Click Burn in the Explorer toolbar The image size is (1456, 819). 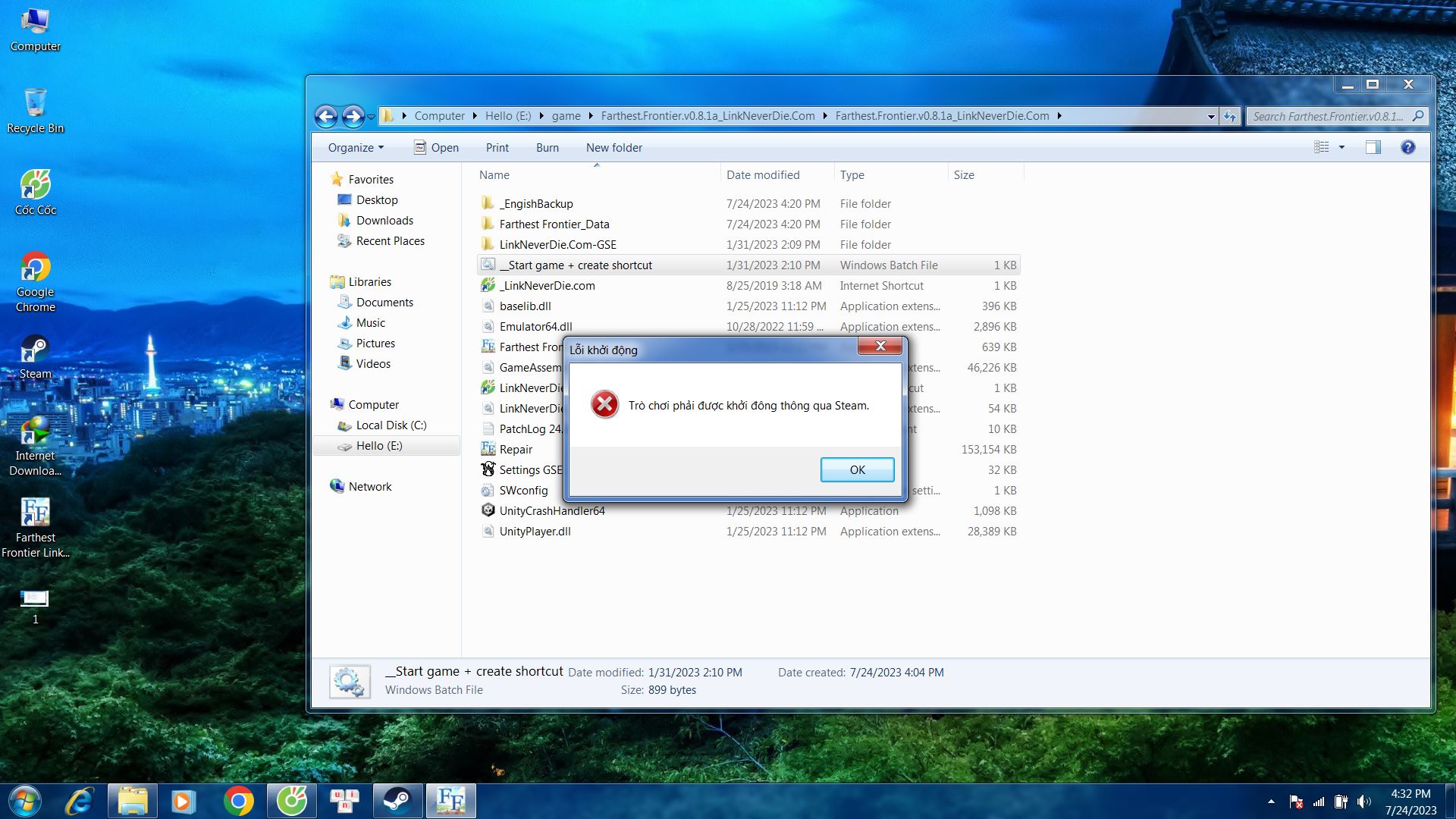click(547, 147)
